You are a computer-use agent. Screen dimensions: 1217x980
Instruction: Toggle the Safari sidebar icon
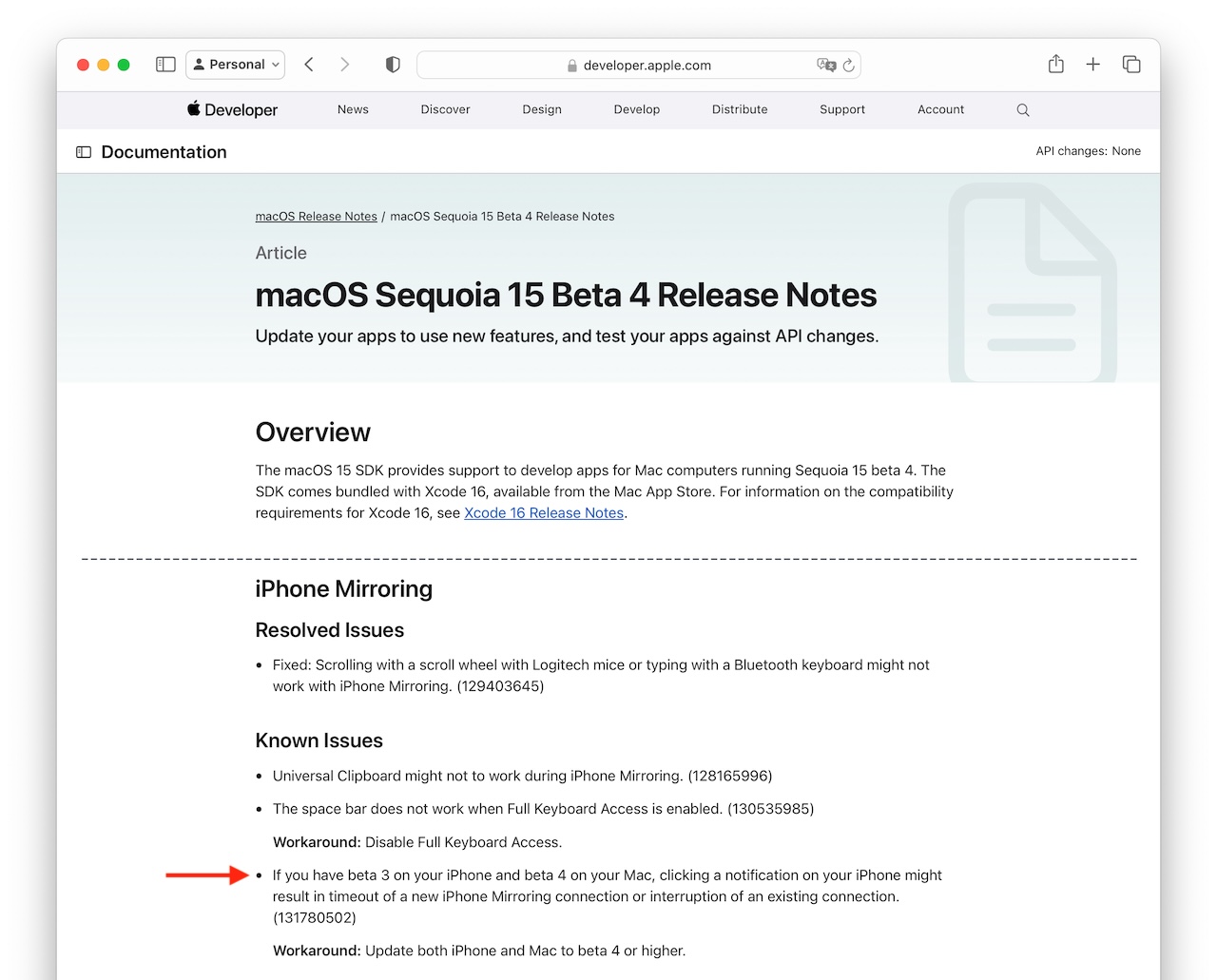[165, 65]
